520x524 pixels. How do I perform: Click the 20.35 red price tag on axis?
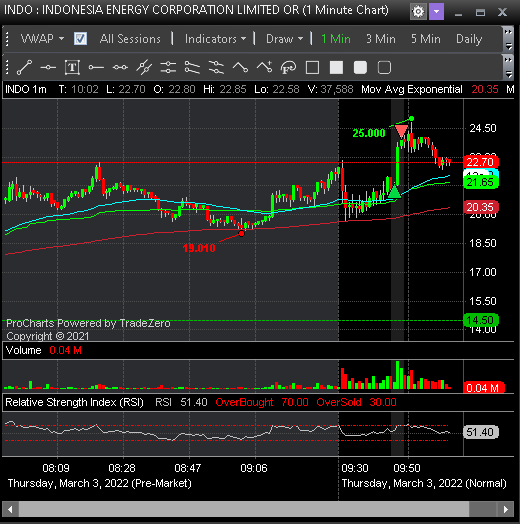pos(481,207)
